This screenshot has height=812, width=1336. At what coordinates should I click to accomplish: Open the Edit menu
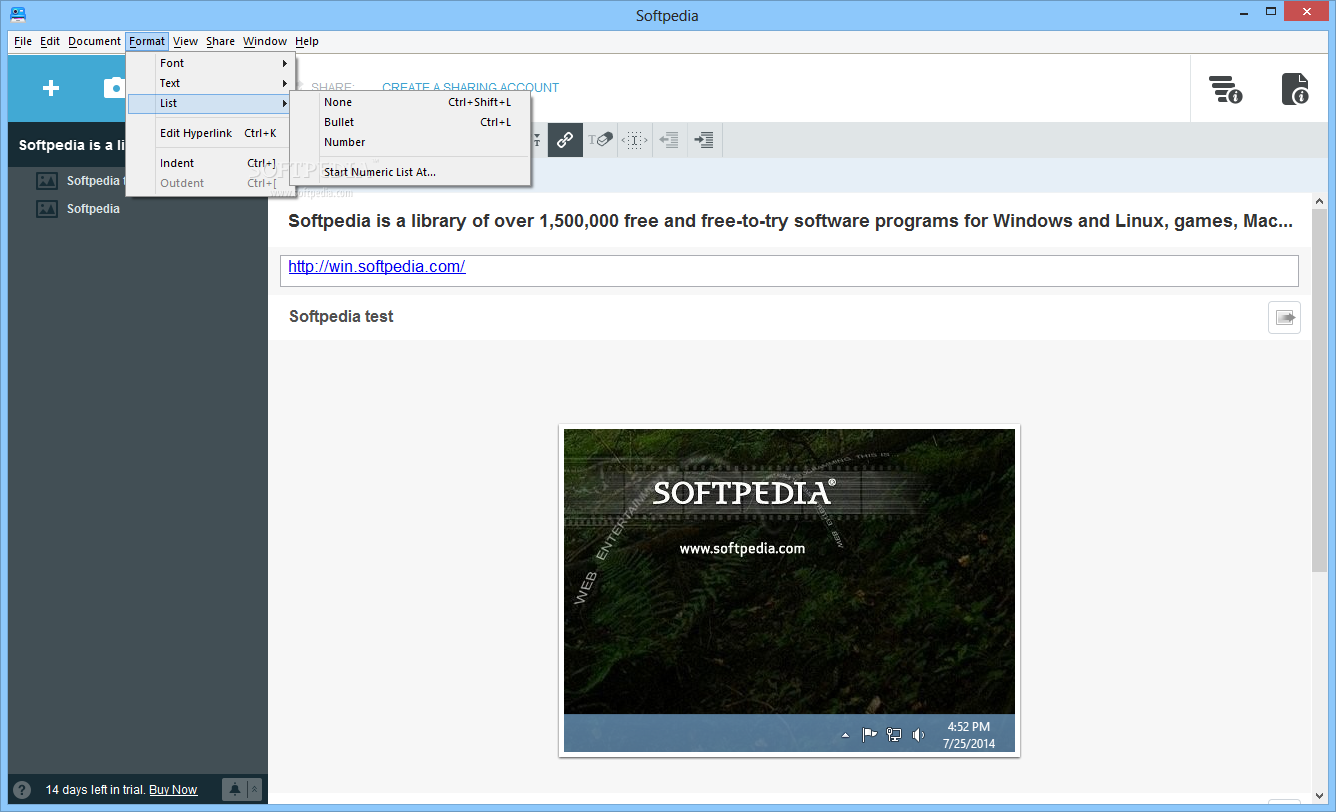coord(50,41)
